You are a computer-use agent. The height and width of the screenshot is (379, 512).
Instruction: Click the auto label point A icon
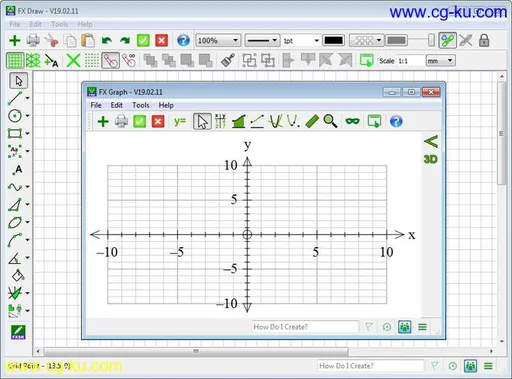coord(51,61)
